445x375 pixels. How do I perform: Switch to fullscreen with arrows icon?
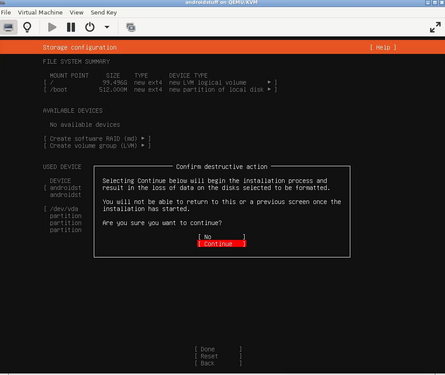[435, 27]
